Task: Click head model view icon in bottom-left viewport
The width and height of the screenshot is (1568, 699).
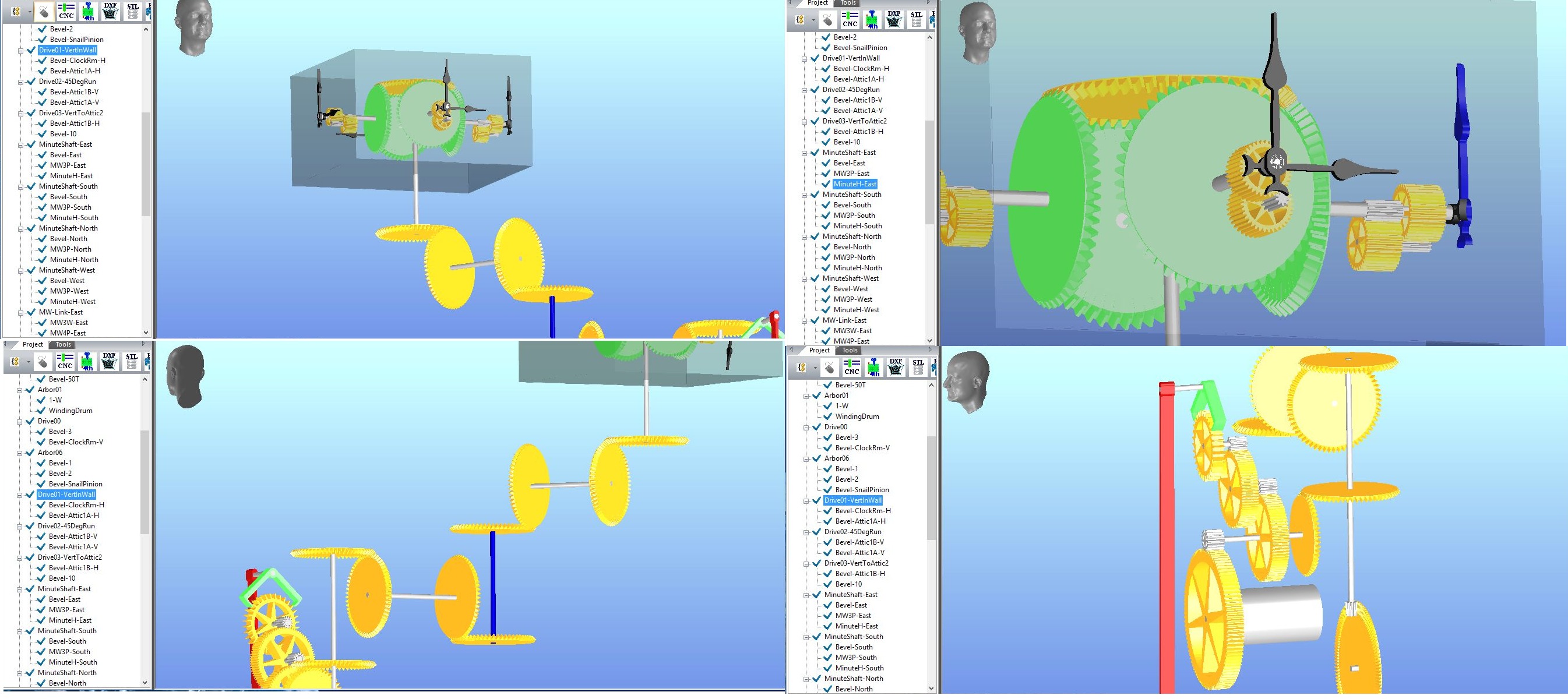Action: (185, 376)
